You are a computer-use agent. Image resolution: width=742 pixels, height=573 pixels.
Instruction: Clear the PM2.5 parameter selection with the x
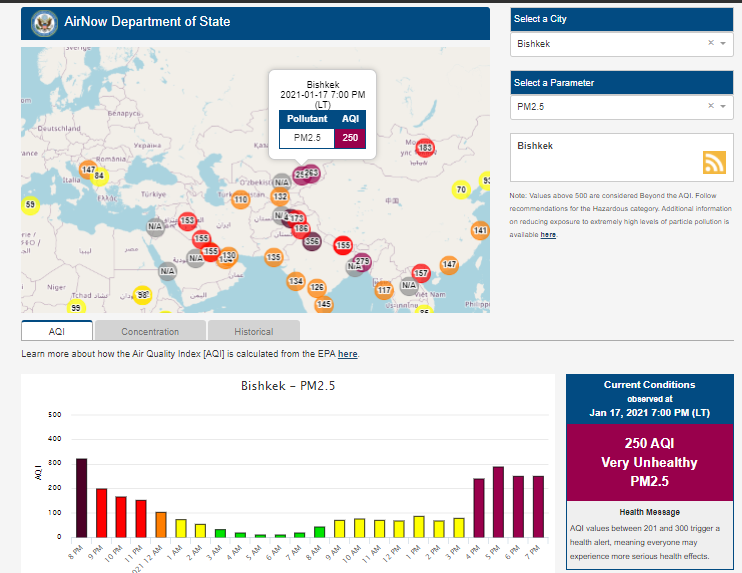(x=710, y=106)
